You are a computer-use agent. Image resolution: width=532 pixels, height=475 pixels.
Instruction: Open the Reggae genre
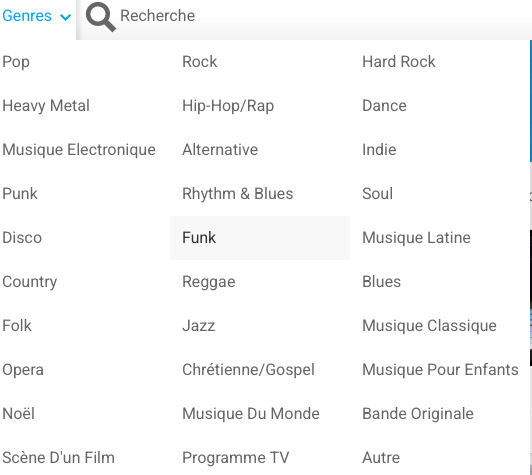pos(209,282)
